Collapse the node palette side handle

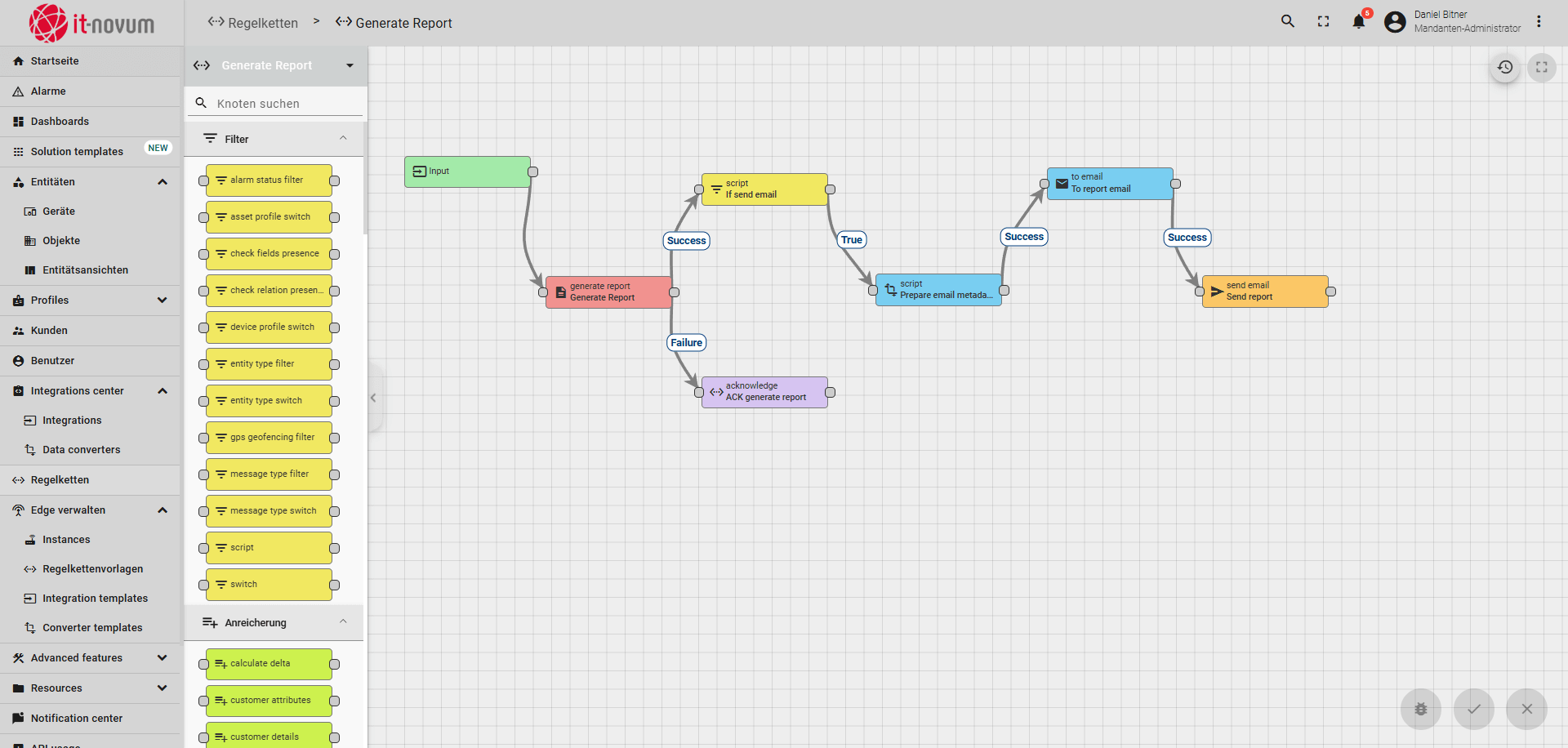(373, 398)
